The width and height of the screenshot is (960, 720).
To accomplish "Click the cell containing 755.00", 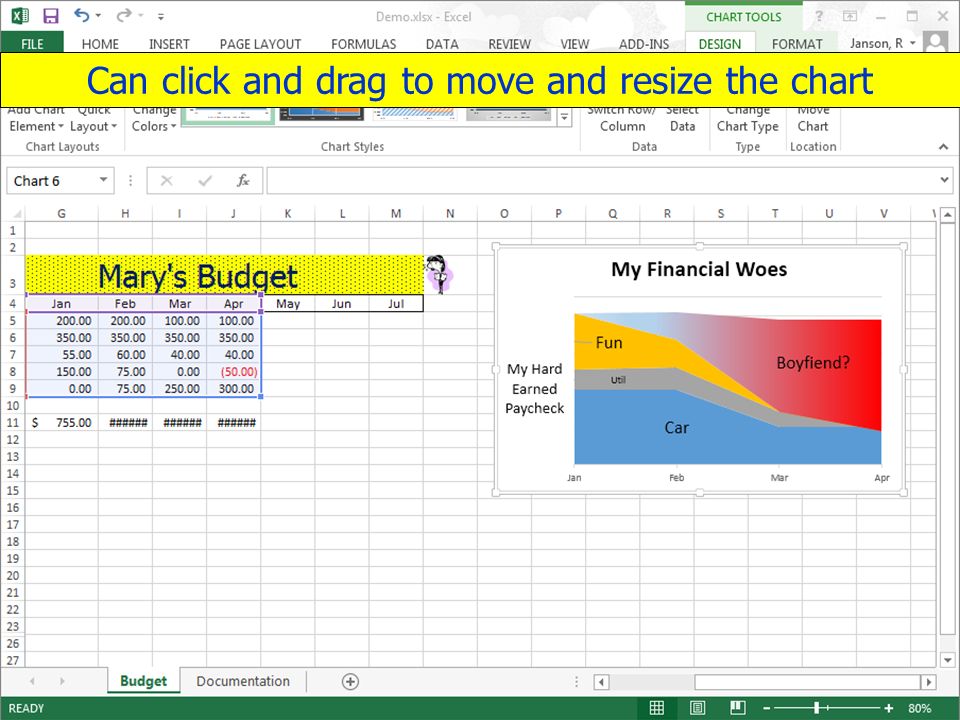I will click(x=61, y=422).
